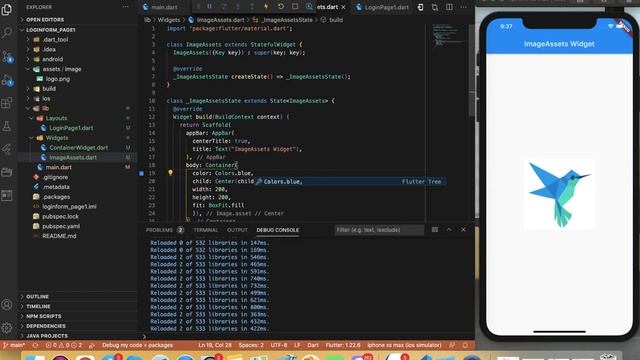Screen dimensions: 640x360
Task: Click the iphone xs max device selector
Action: (404, 345)
